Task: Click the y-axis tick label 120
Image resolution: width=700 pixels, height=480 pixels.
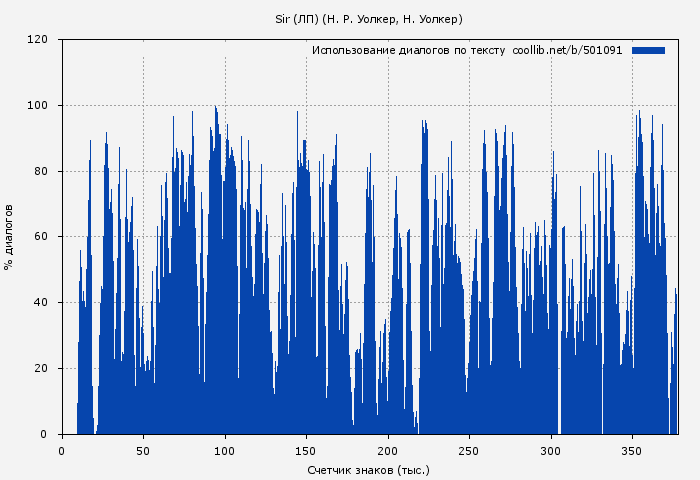Action: (38, 40)
